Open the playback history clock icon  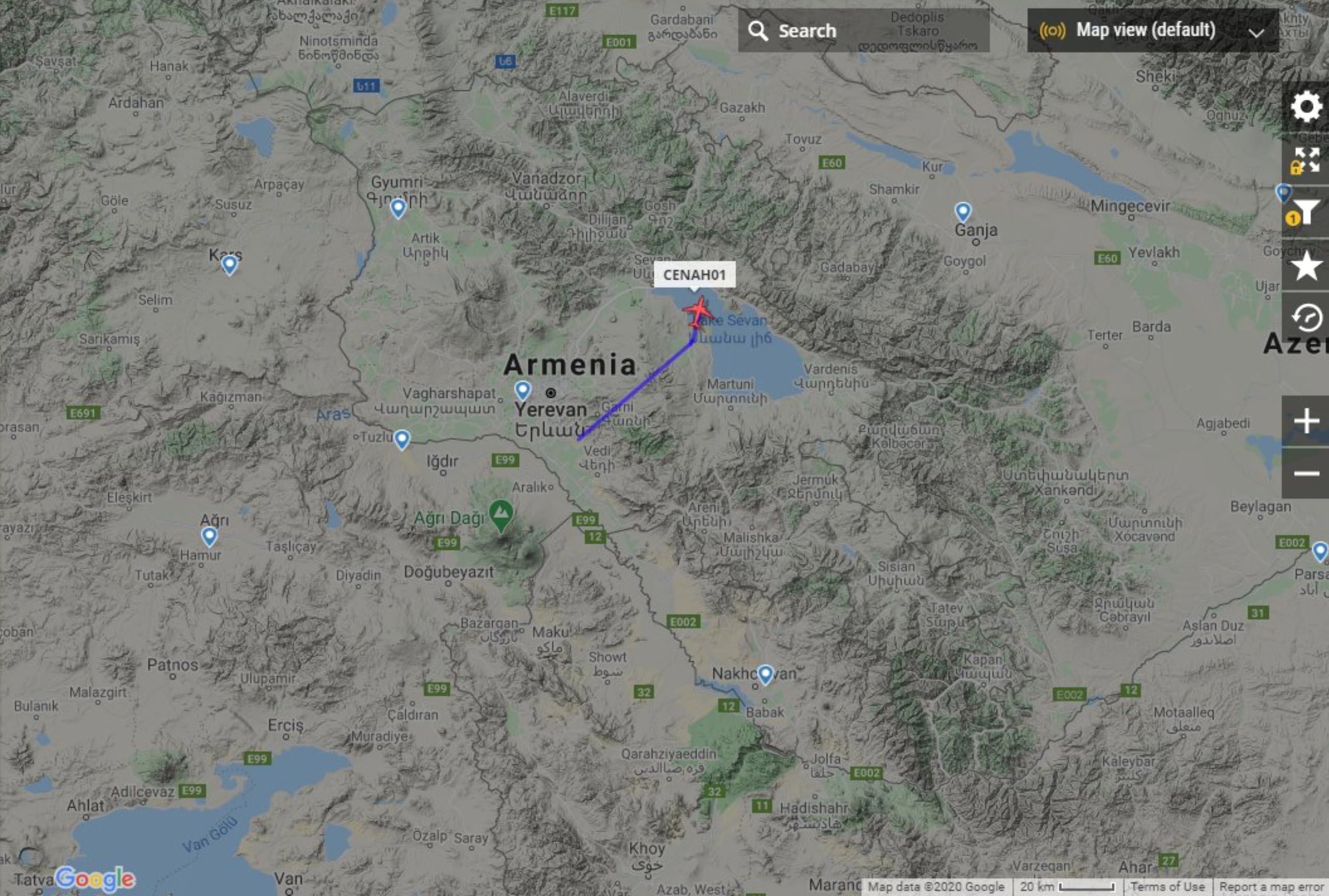(1307, 318)
